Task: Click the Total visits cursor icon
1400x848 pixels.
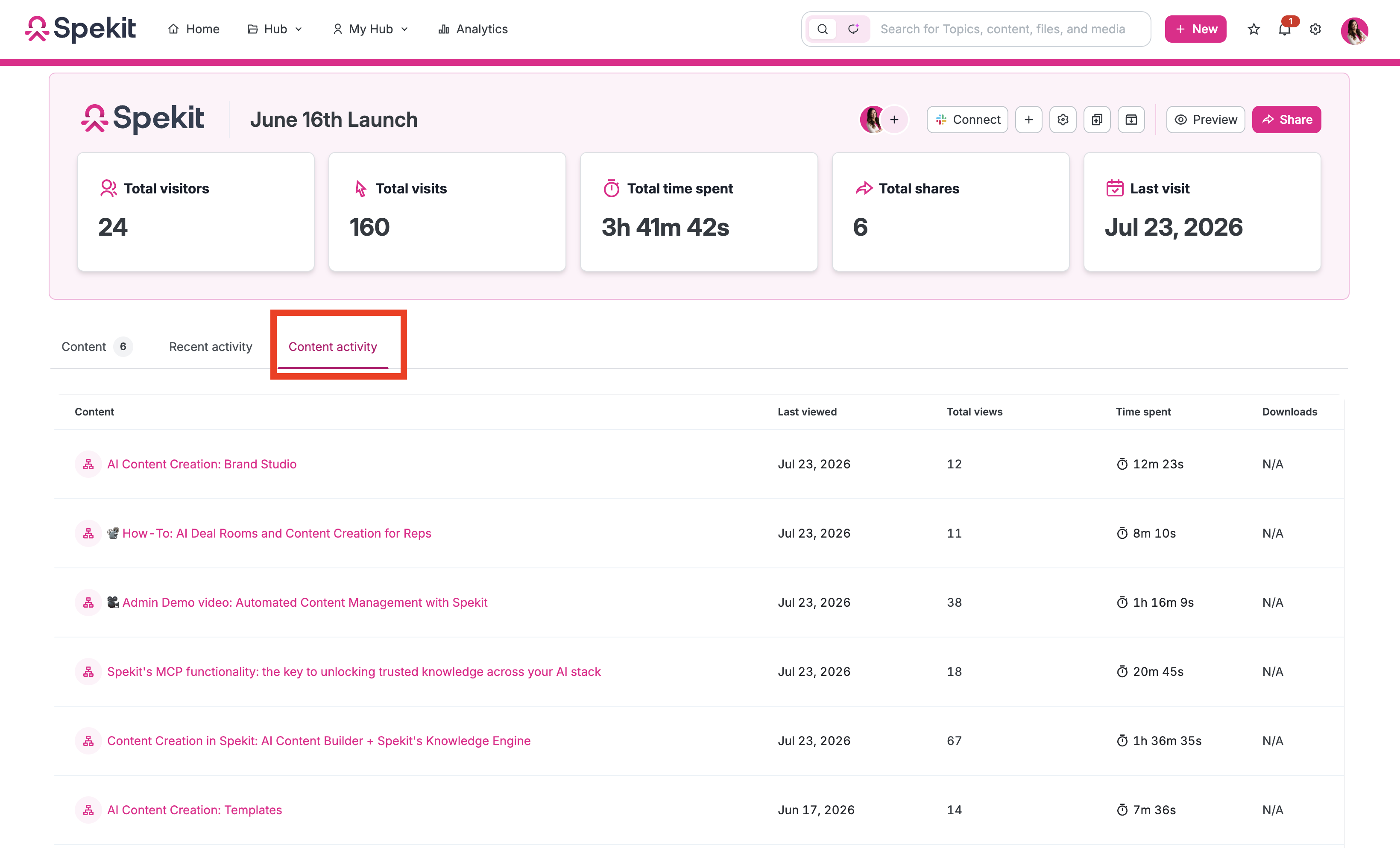Action: [360, 188]
